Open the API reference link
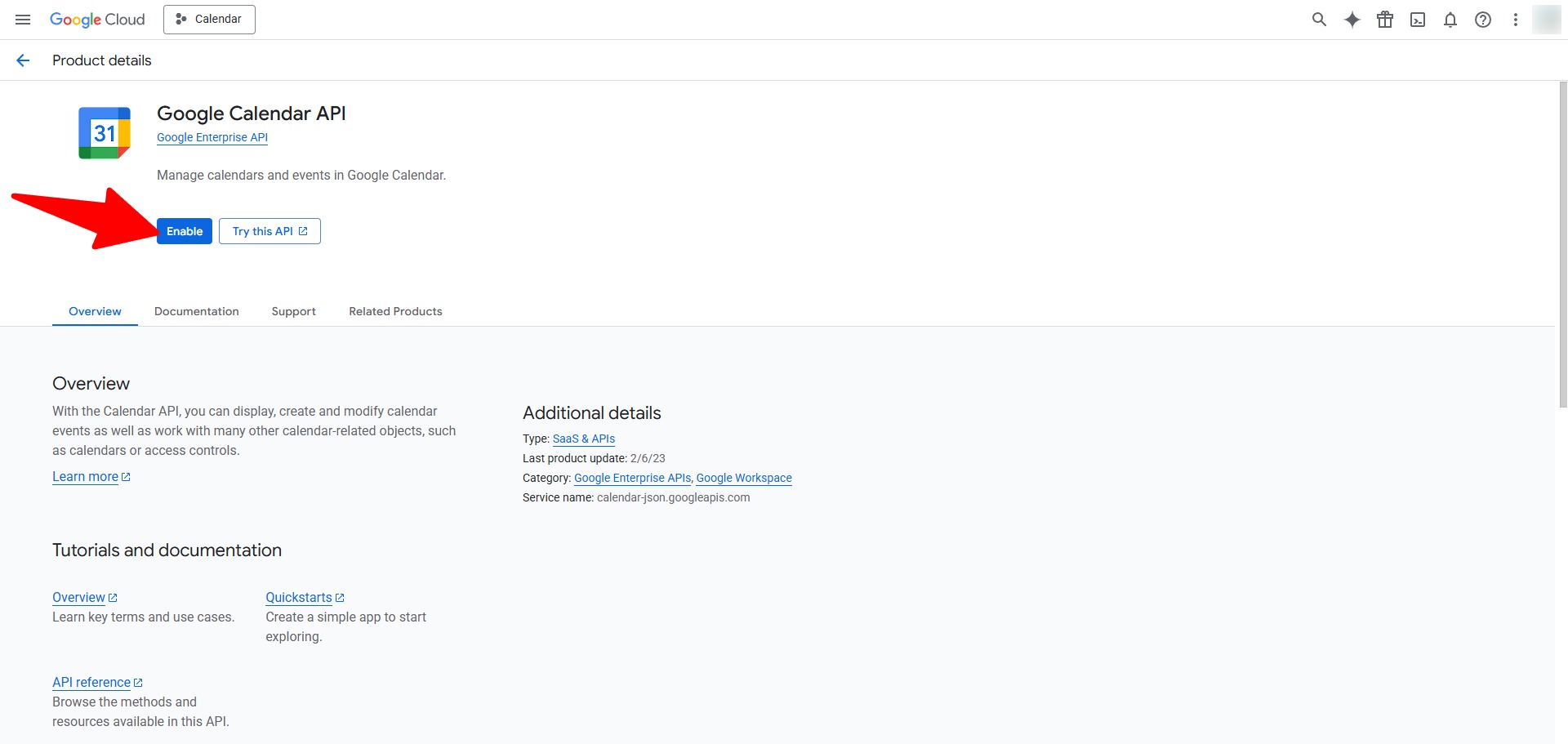Image resolution: width=1568 pixels, height=744 pixels. [97, 683]
